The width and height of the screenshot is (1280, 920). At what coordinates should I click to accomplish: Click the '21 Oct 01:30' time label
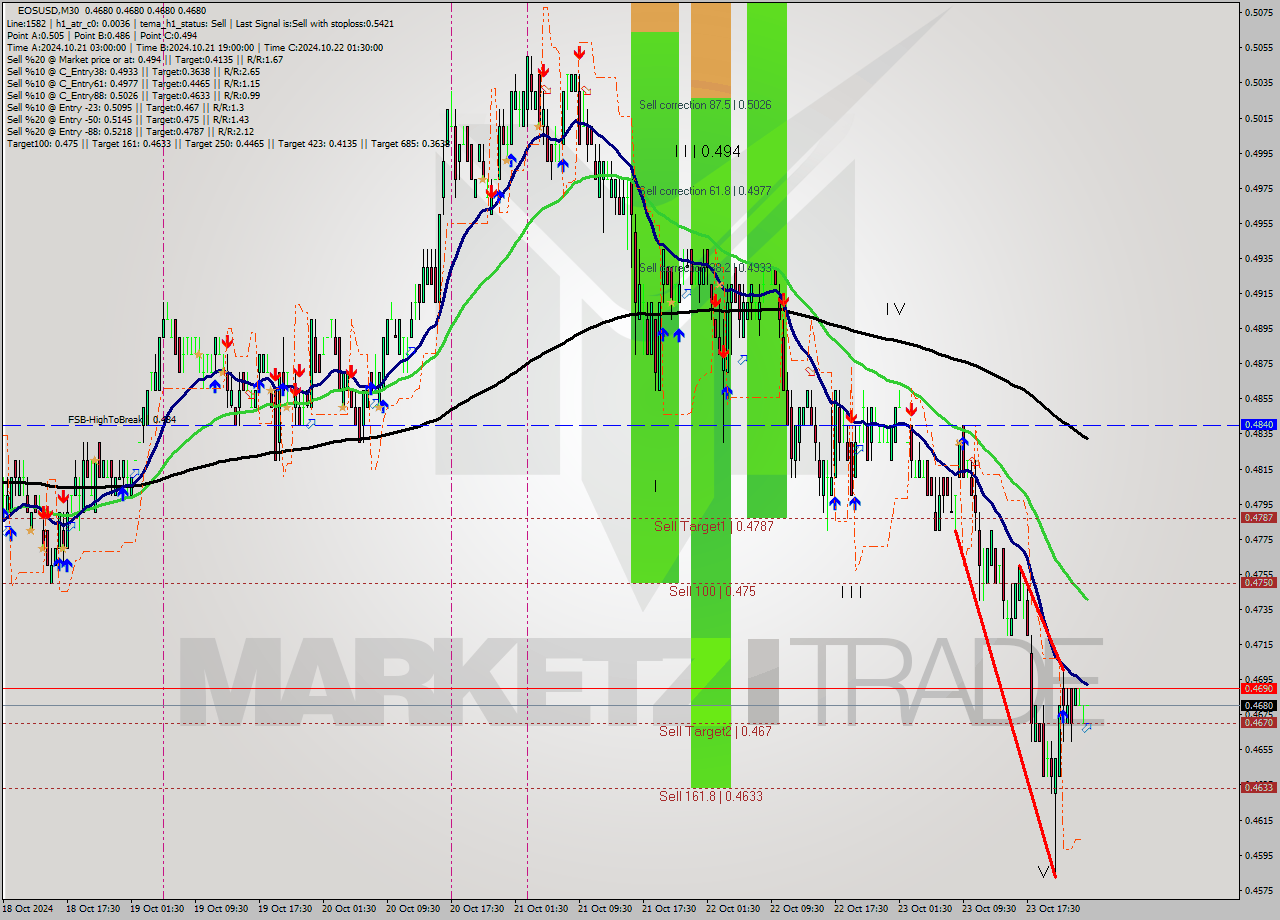(540, 909)
